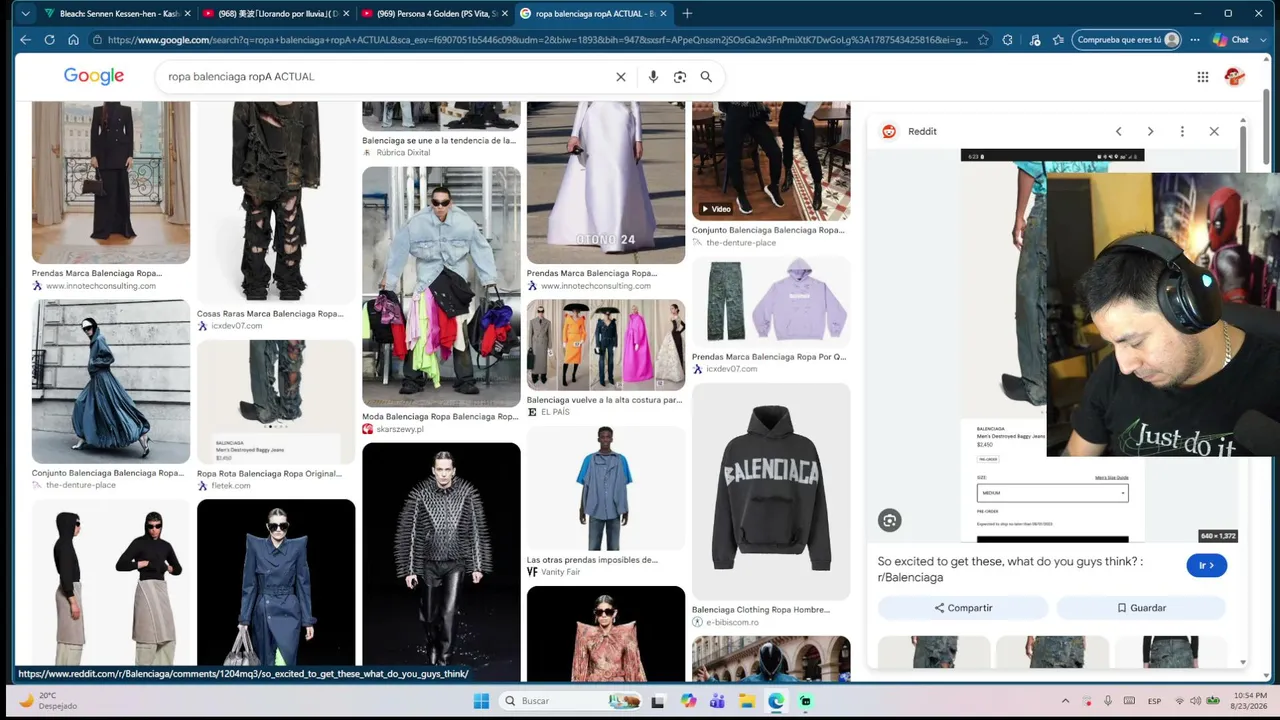
Task: Show the next image in the preview panel
Action: point(1150,131)
